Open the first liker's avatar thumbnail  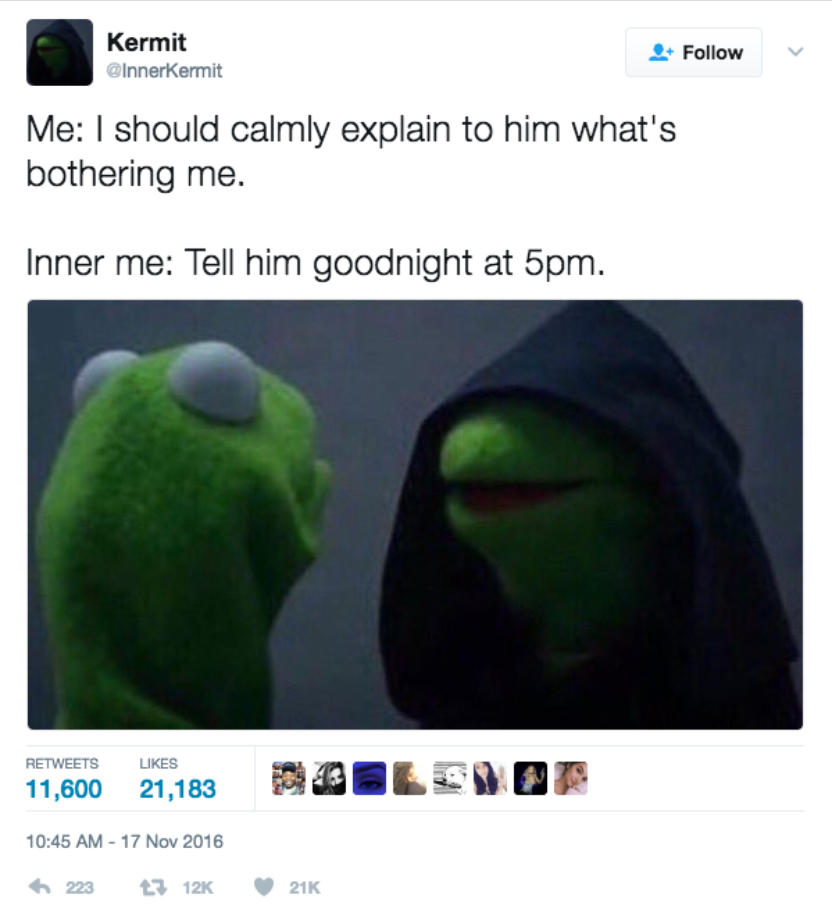click(x=289, y=778)
